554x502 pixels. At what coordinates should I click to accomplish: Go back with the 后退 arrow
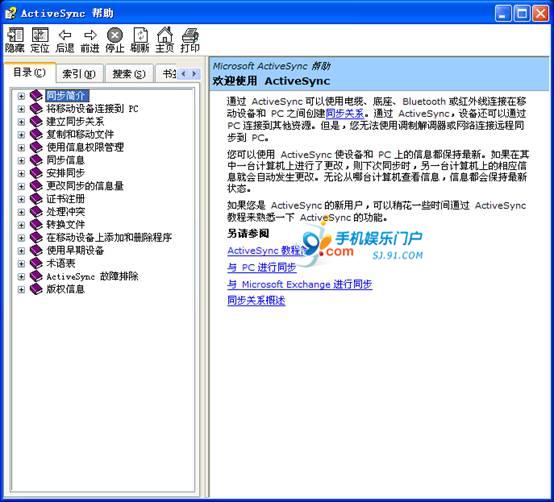coord(65,40)
